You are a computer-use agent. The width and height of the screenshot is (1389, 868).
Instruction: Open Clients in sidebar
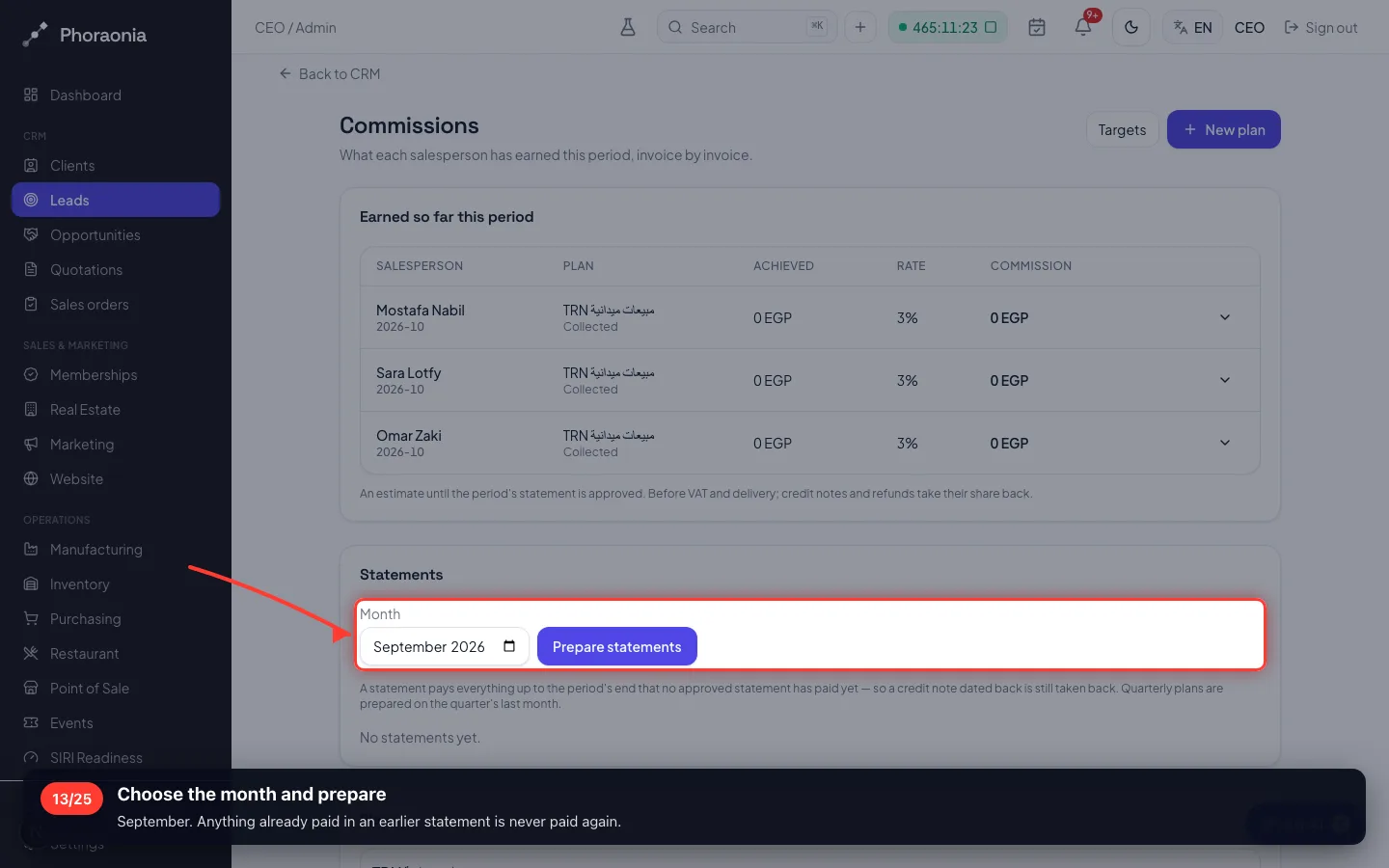click(x=116, y=165)
